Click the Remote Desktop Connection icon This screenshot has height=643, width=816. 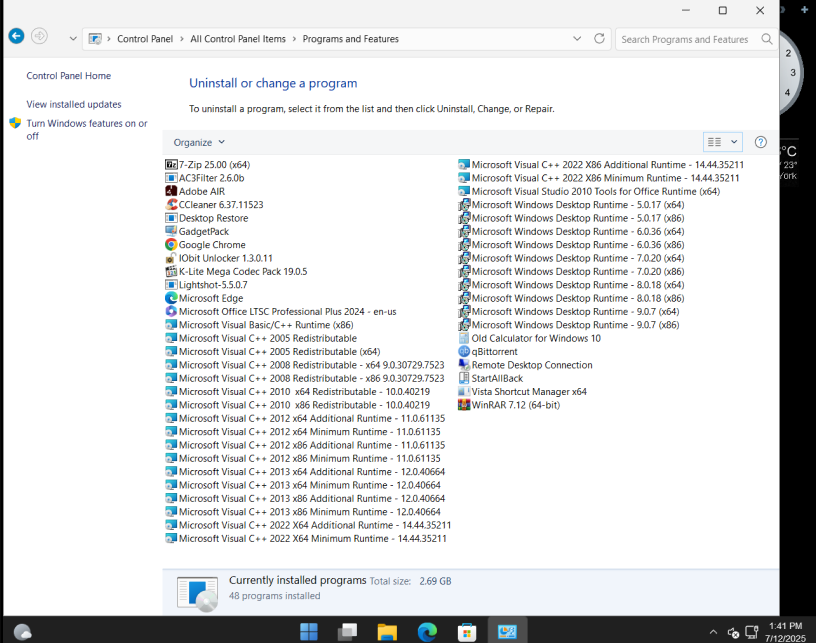click(464, 365)
